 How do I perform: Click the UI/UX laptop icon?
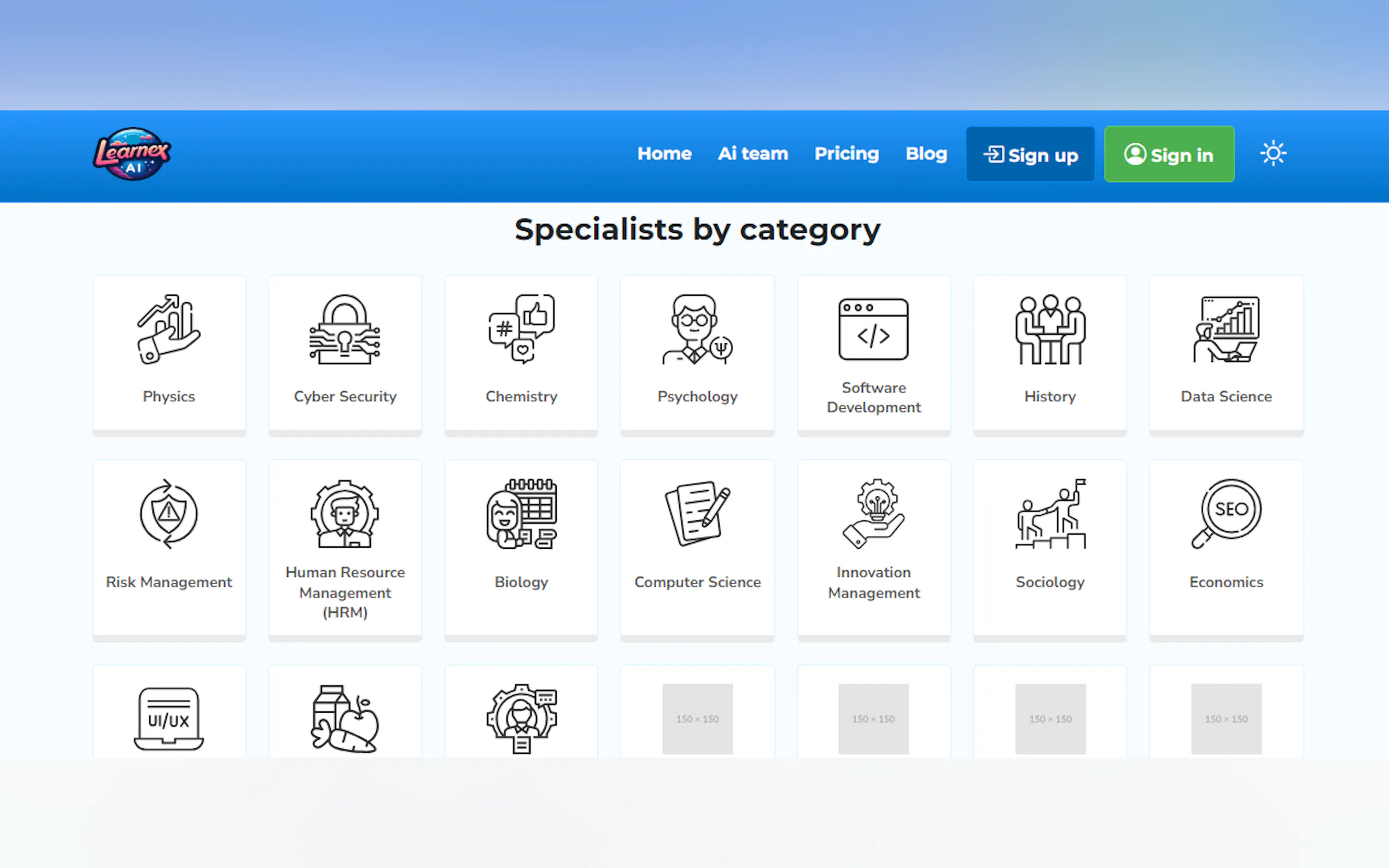point(169,719)
